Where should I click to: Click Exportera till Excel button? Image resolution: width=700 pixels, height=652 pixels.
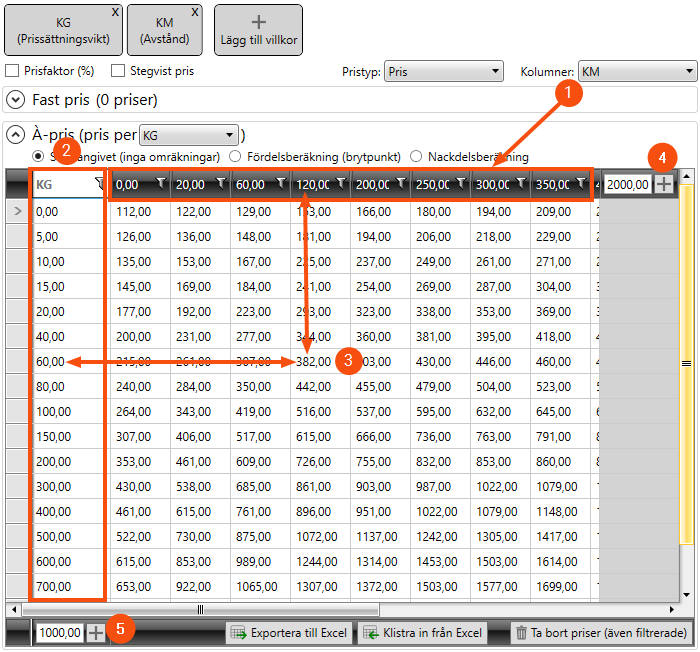click(x=288, y=632)
